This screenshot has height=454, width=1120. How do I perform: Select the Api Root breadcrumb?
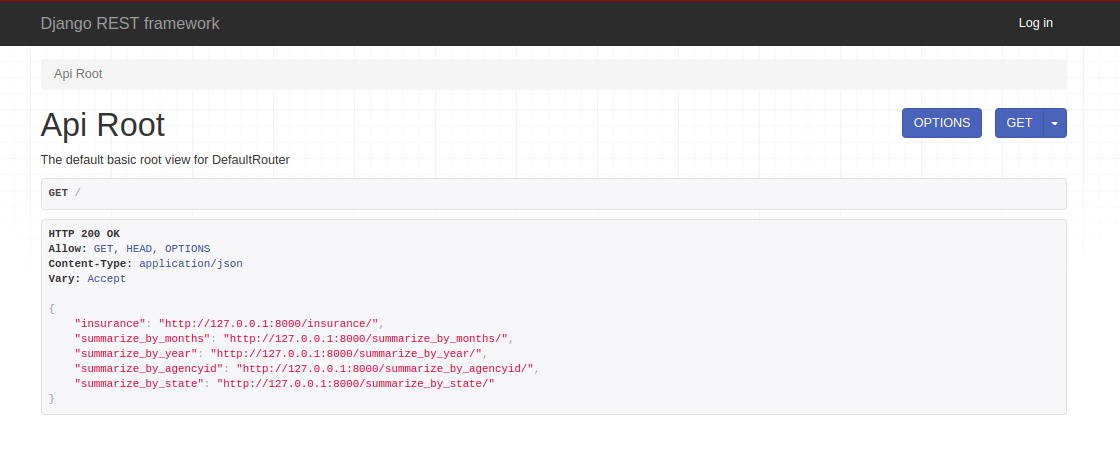pyautogui.click(x=78, y=74)
